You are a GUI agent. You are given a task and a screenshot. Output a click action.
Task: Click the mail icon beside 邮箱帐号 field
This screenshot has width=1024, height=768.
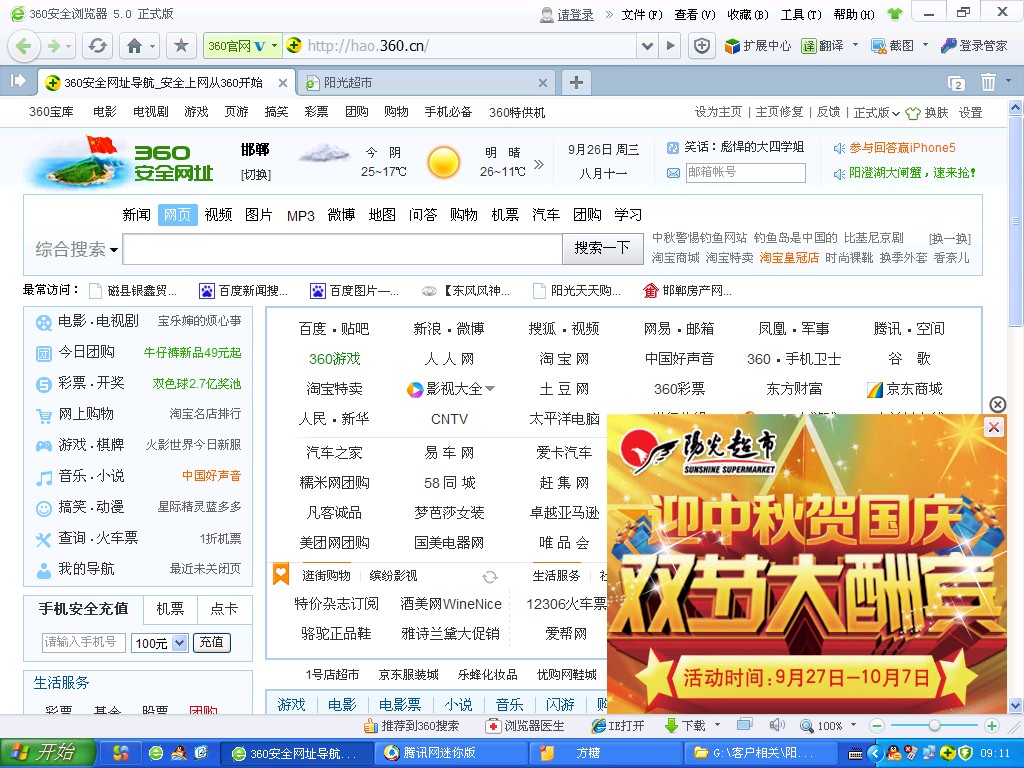(673, 173)
